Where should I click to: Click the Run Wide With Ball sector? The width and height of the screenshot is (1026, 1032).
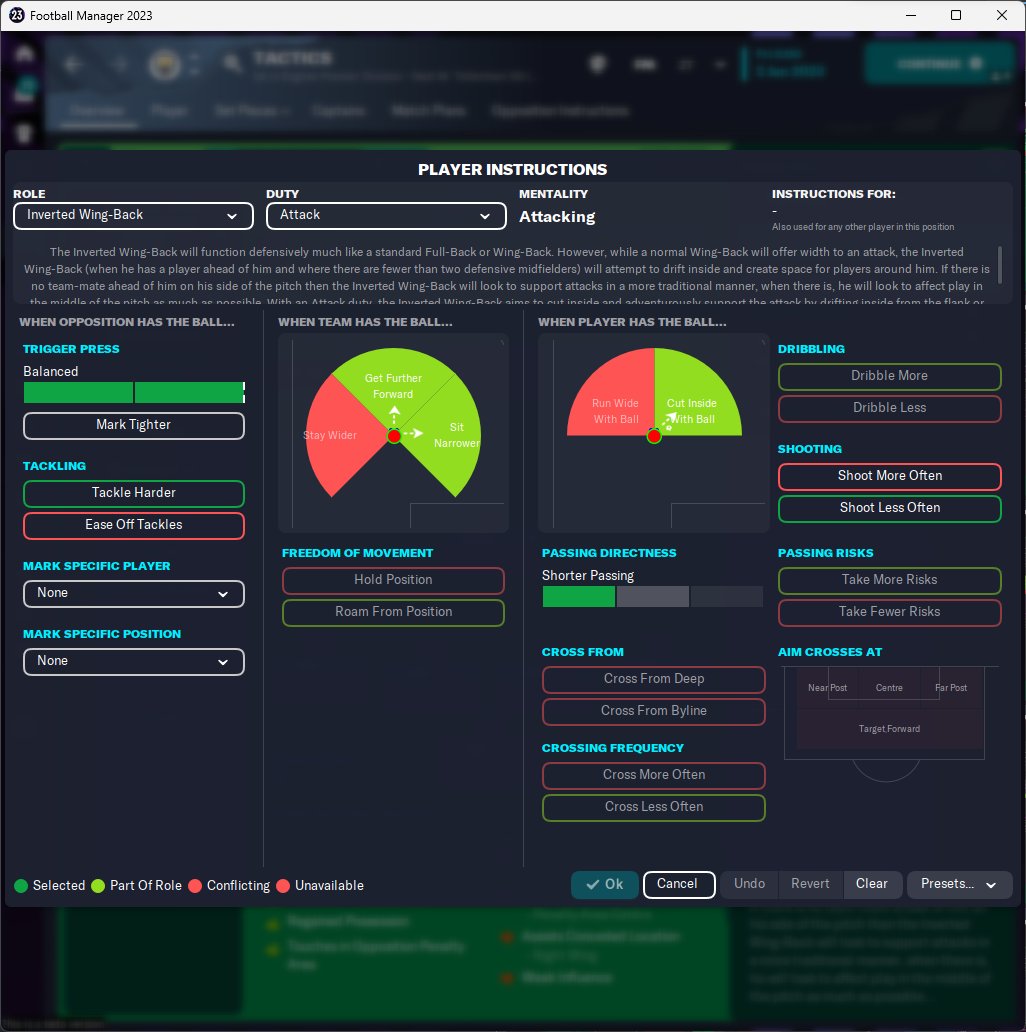614,400
